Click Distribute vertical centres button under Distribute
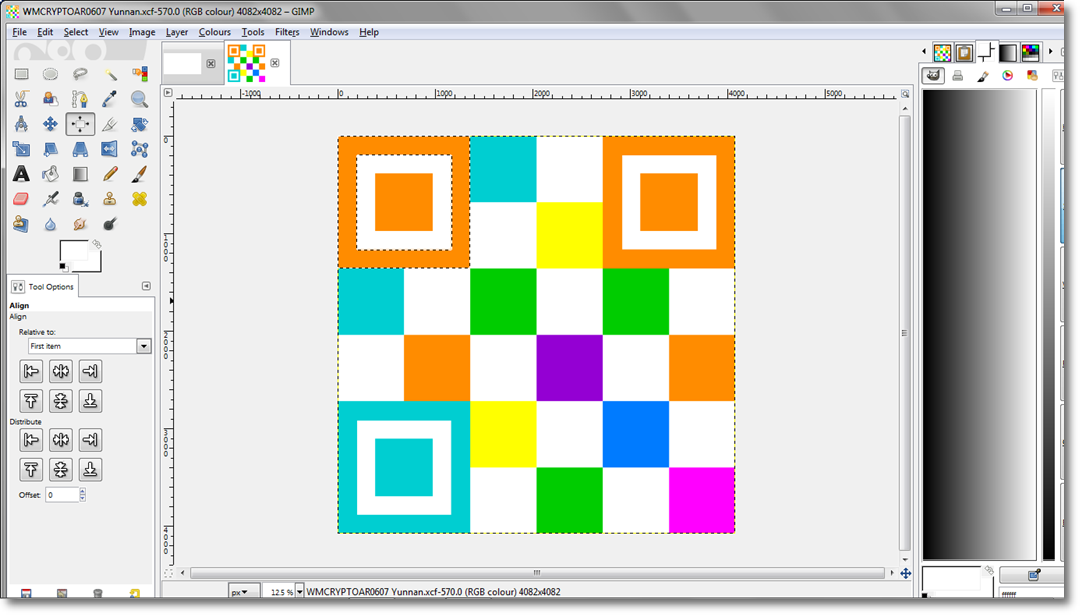 point(61,470)
